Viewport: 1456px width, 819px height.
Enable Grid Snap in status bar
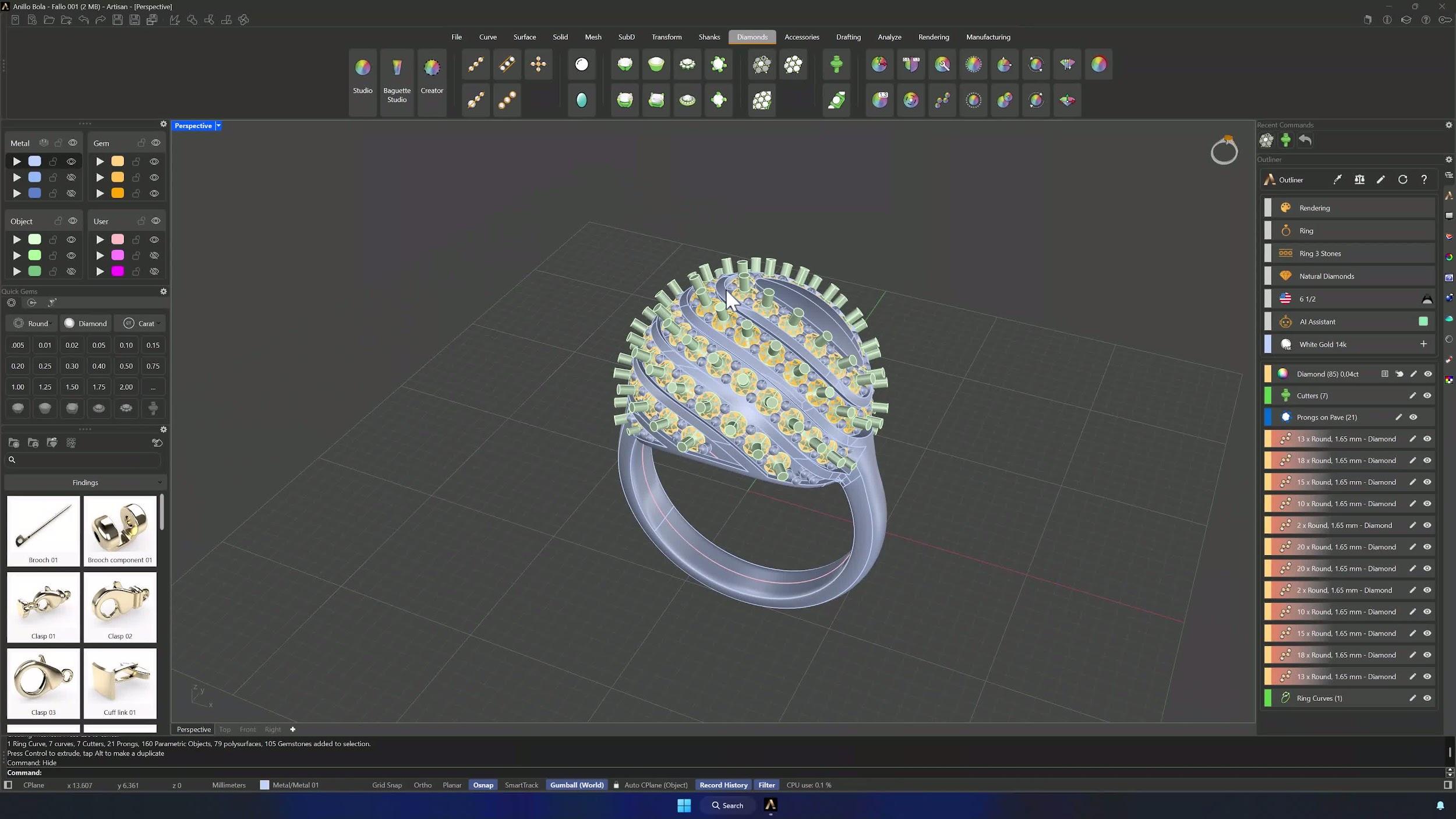point(387,785)
